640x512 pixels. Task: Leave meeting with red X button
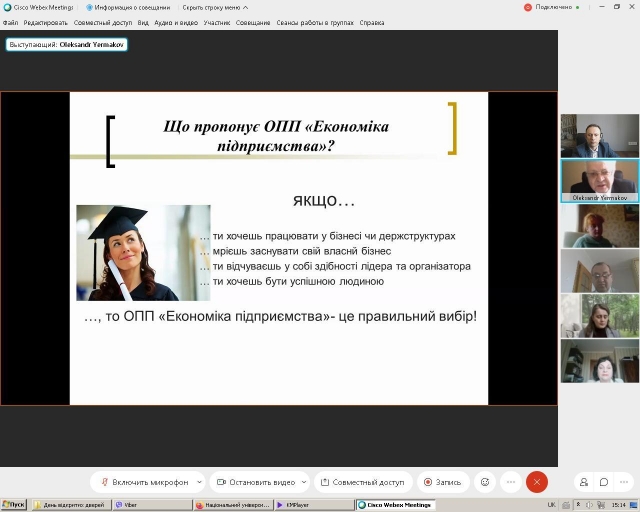tap(537, 482)
